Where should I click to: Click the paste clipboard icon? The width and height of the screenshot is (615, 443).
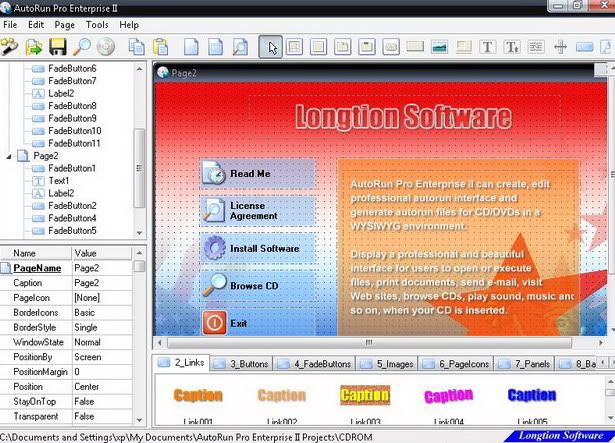click(x=160, y=47)
